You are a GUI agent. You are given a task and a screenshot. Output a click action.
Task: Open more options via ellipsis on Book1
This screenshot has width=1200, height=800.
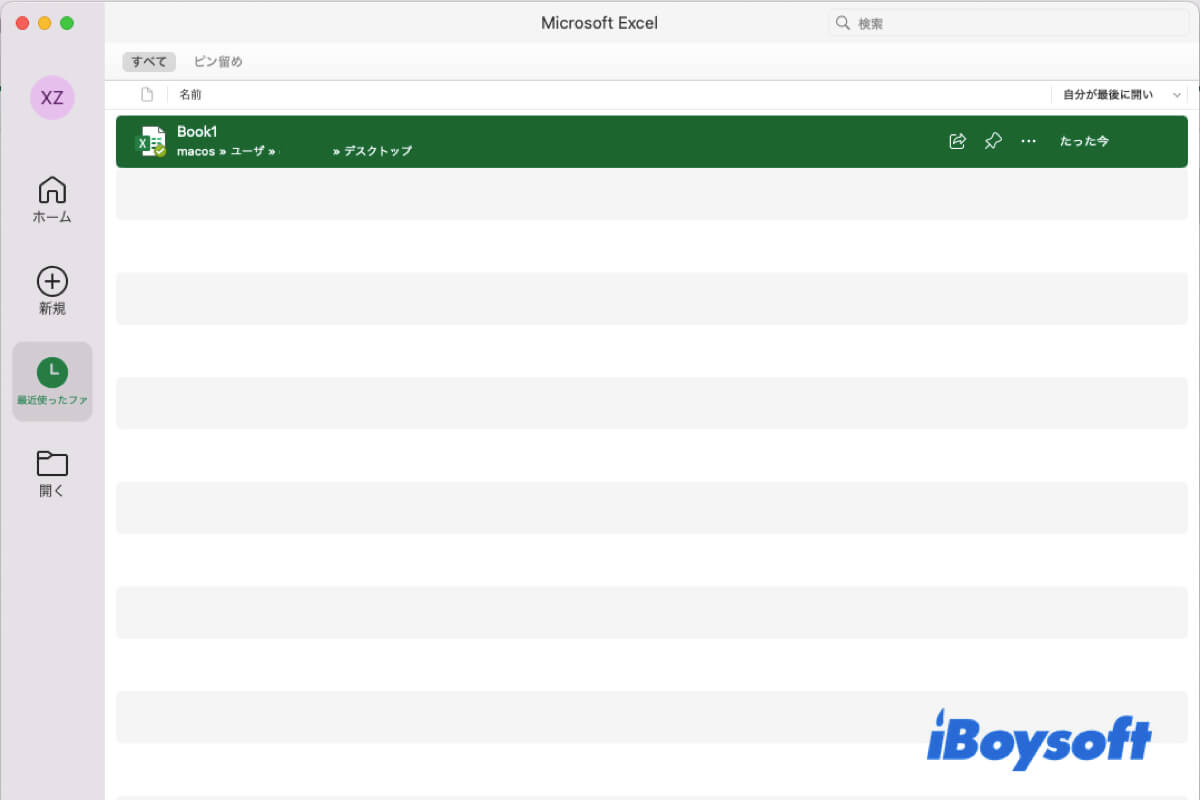click(x=1028, y=141)
